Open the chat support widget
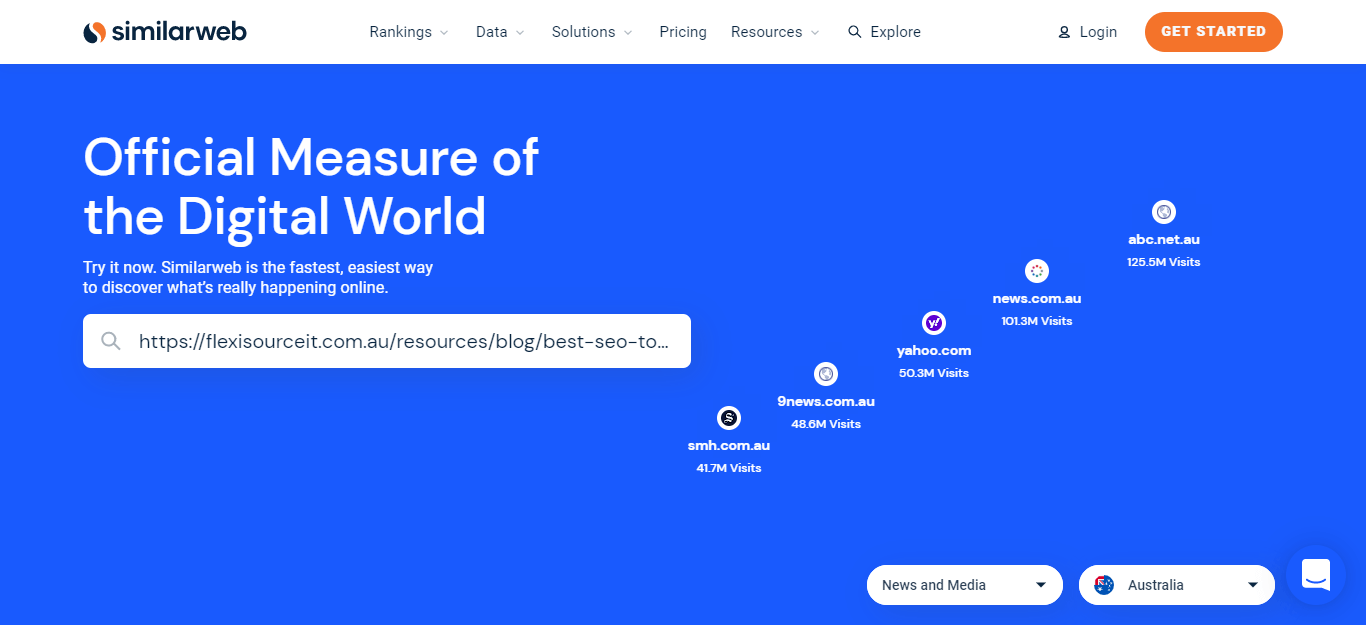1366x625 pixels. (1316, 575)
